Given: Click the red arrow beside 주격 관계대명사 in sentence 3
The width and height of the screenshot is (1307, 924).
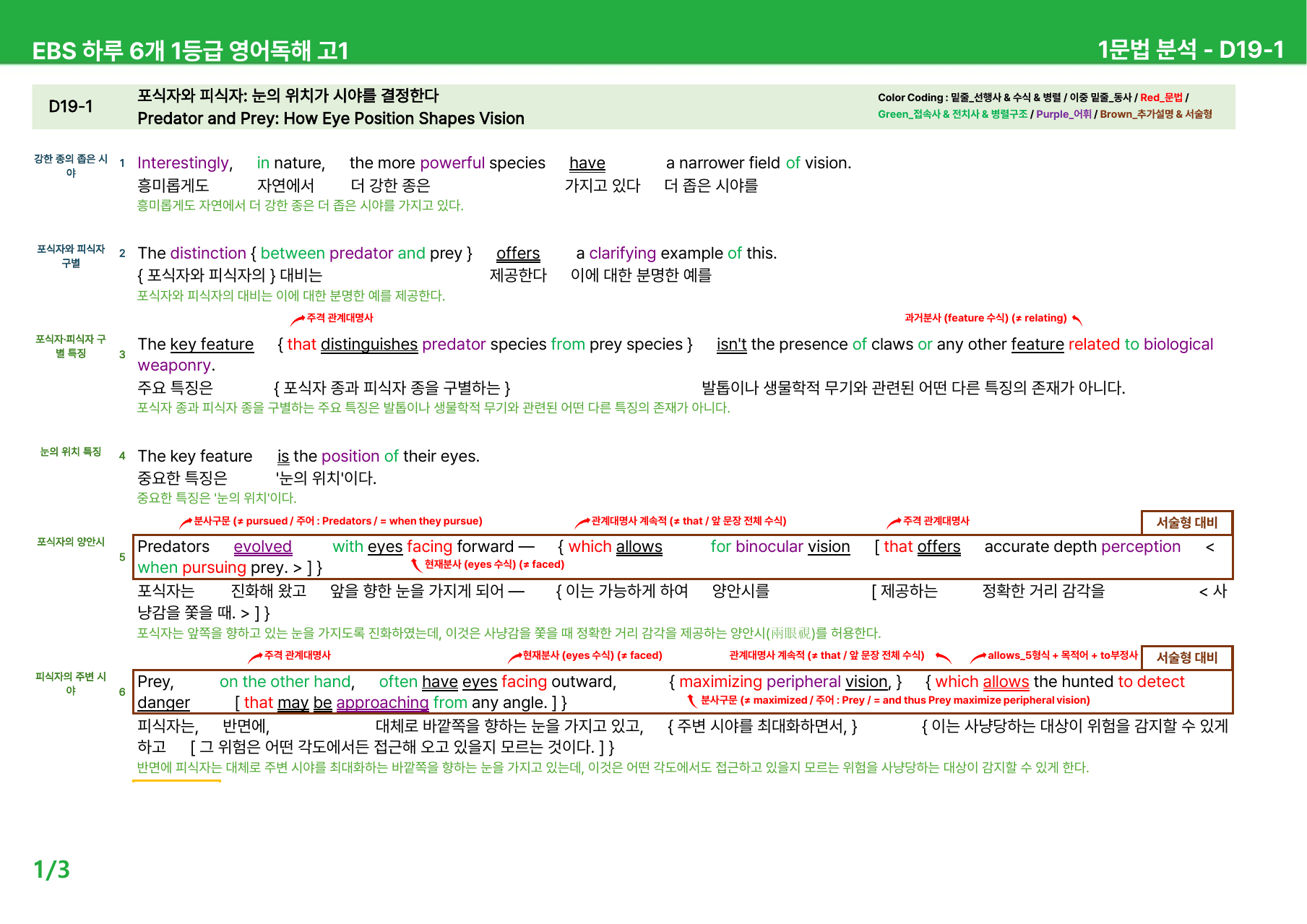Looking at the screenshot, I should (297, 320).
